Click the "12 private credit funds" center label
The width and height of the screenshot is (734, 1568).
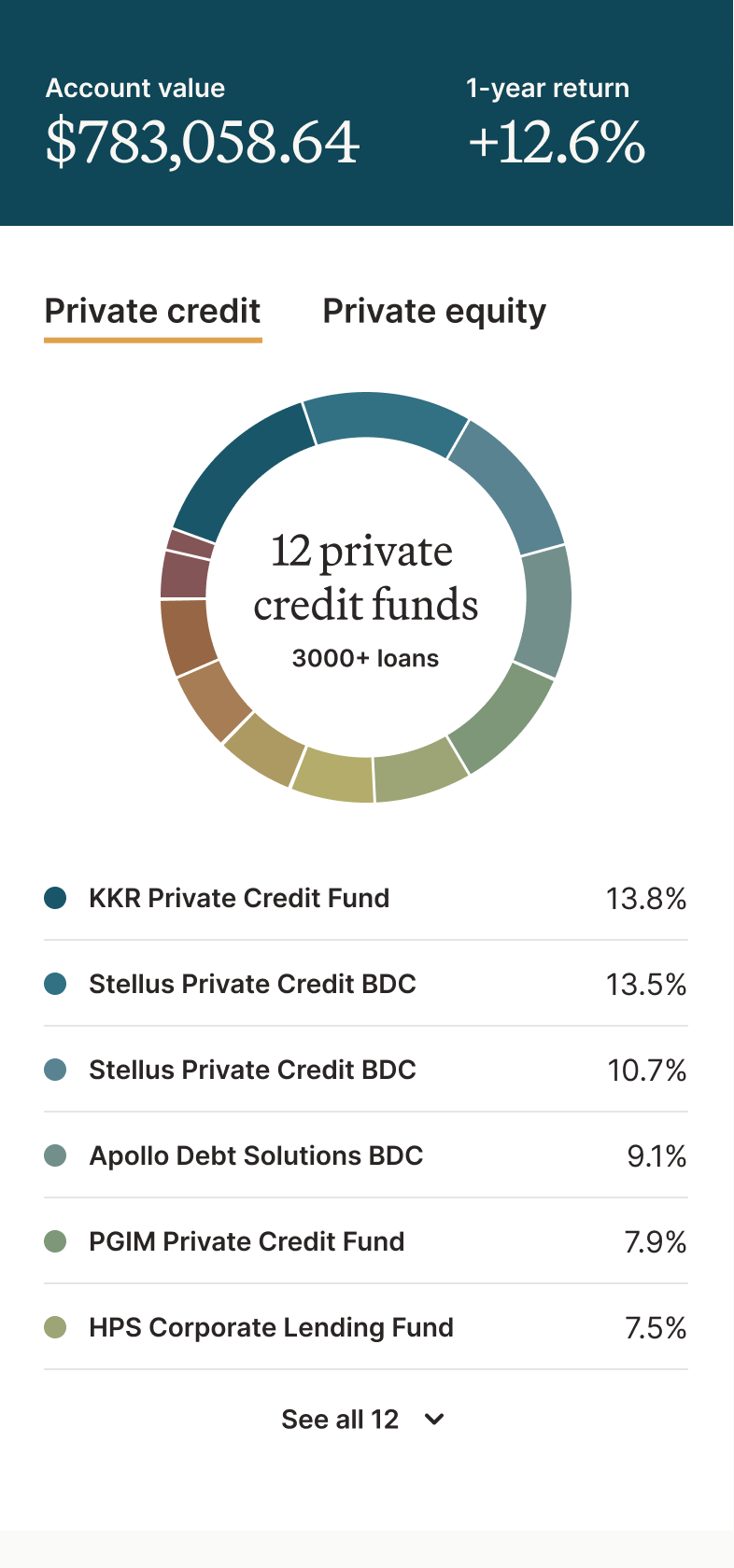[x=365, y=579]
